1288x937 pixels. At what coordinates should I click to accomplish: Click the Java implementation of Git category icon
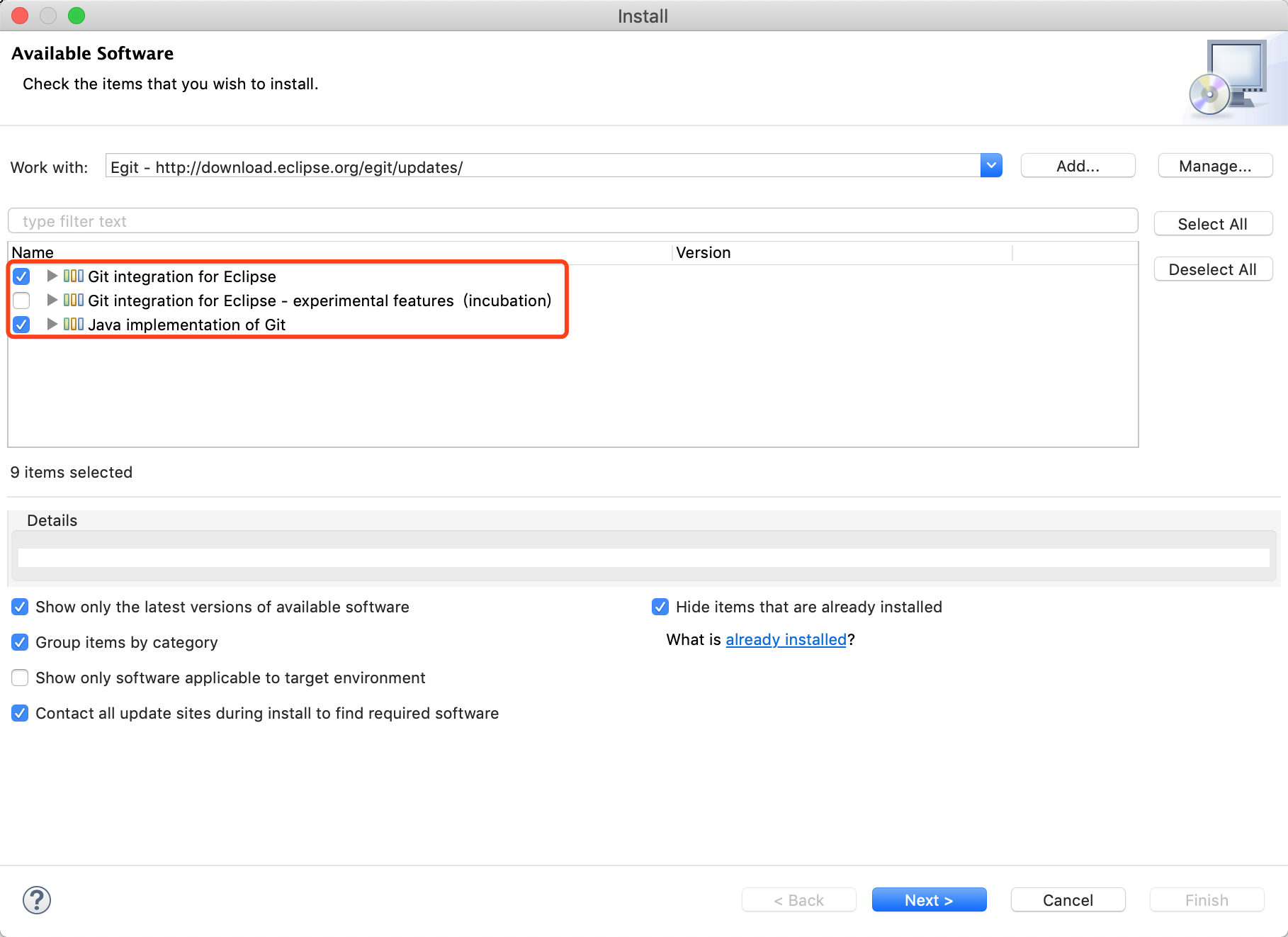click(74, 324)
